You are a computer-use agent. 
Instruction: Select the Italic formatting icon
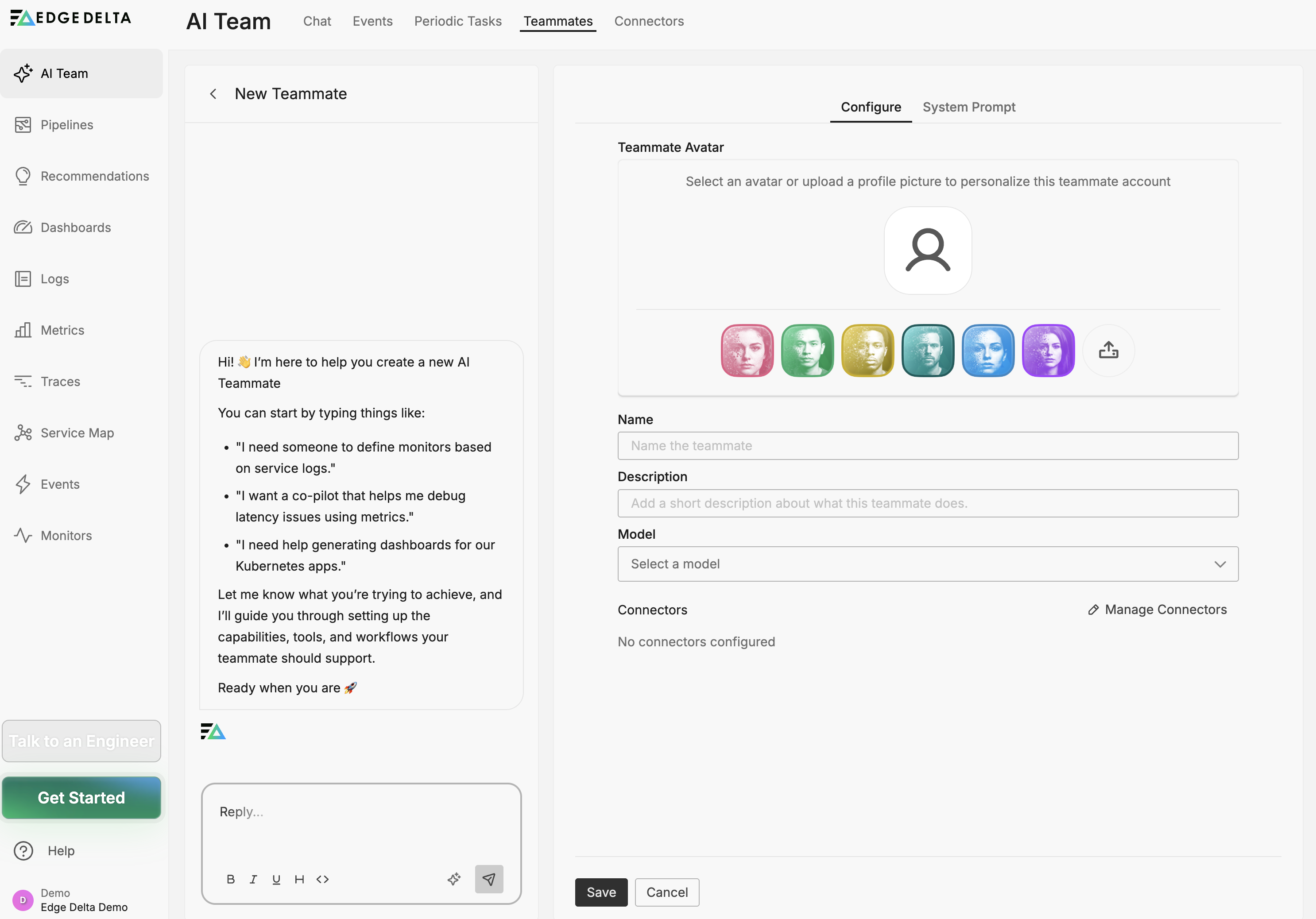(254, 879)
